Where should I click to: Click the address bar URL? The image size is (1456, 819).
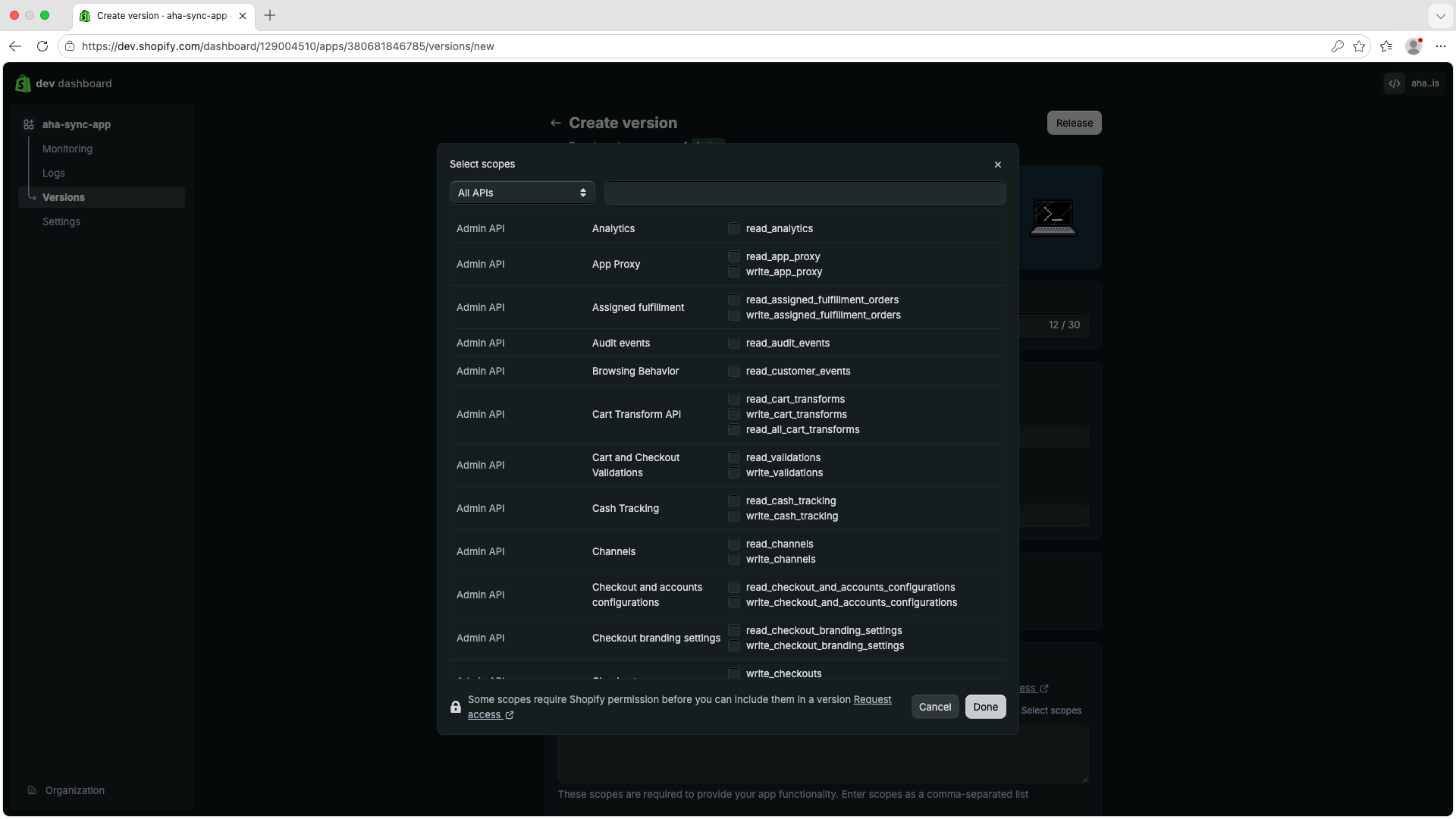[287, 46]
